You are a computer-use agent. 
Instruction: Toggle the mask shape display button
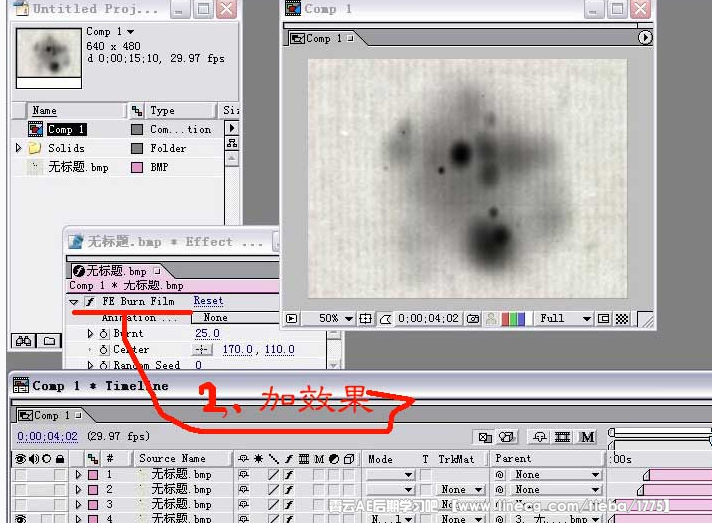(386, 319)
